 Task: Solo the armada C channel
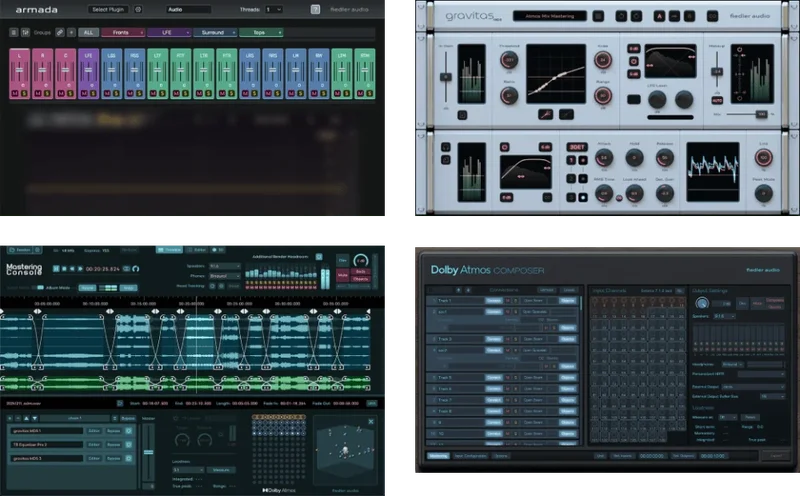tap(70, 93)
